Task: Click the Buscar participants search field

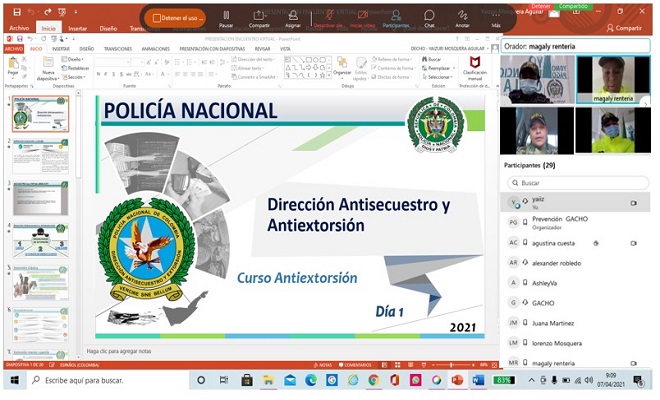Action: point(578,183)
